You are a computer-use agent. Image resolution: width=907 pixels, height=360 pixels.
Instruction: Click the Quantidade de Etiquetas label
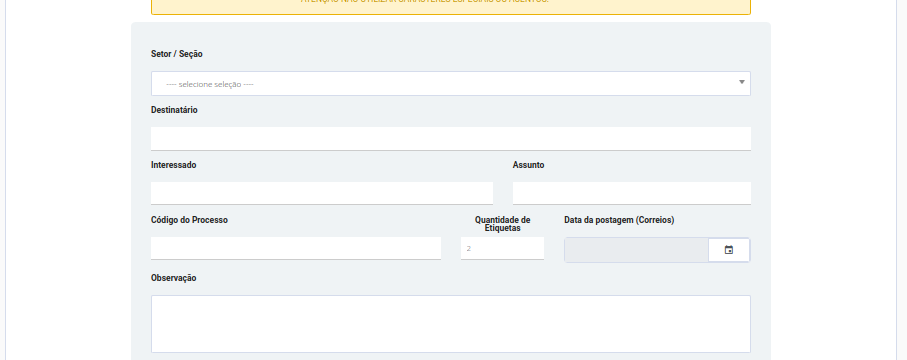pyautogui.click(x=502, y=224)
